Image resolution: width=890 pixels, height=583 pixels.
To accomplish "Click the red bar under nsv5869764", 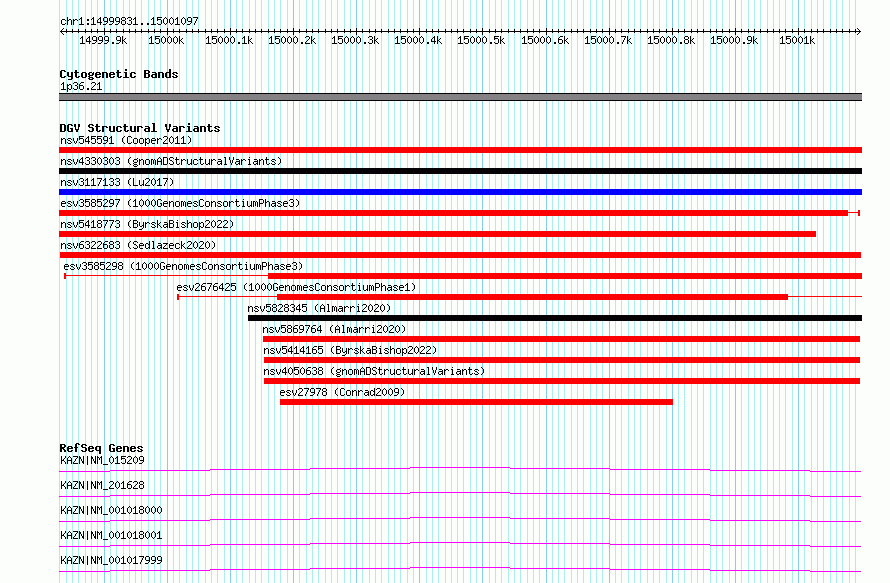I will pyautogui.click(x=561, y=339).
